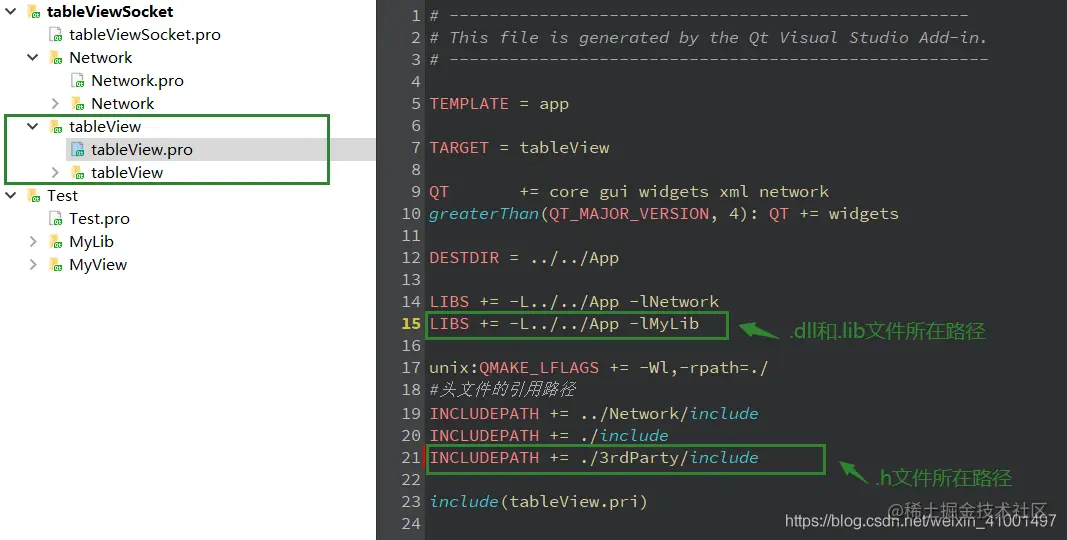The width and height of the screenshot is (1067, 540).
Task: Click the MyView folder icon
Action: click(x=56, y=265)
